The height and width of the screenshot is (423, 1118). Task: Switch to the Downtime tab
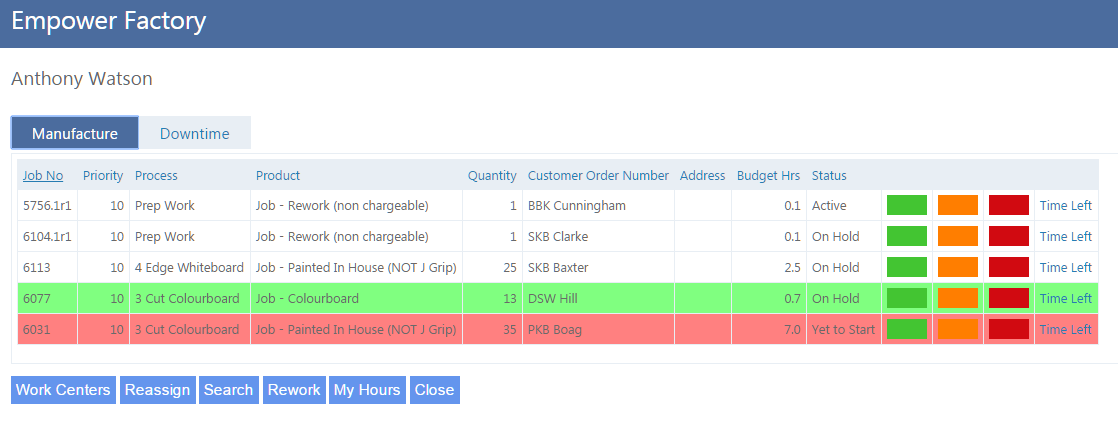pos(194,133)
